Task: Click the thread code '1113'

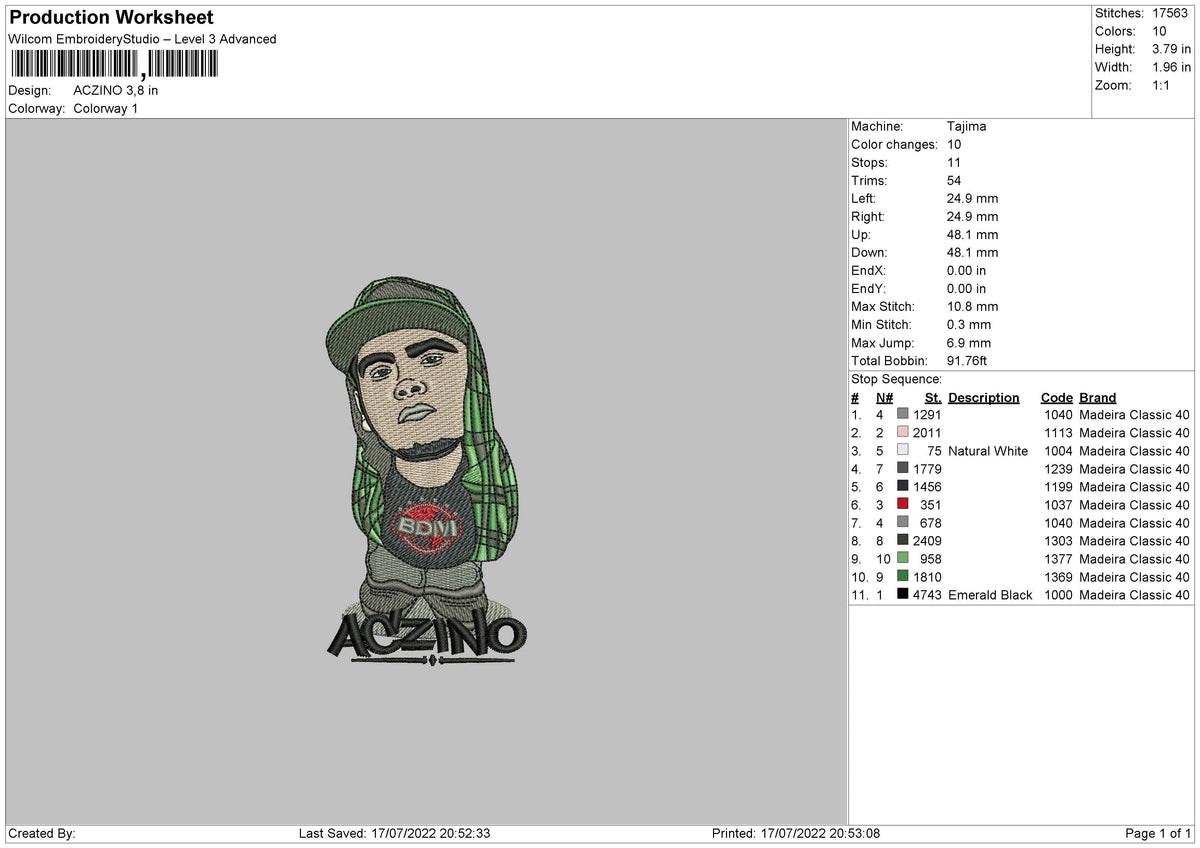Action: [1058, 432]
